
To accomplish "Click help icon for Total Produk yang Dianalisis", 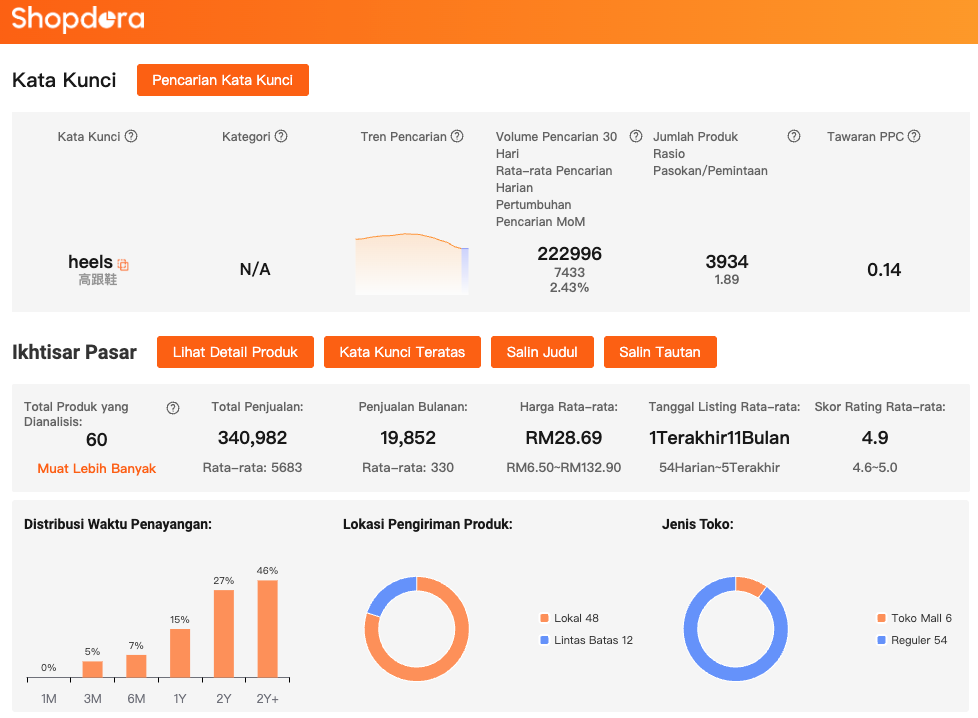I will [173, 408].
